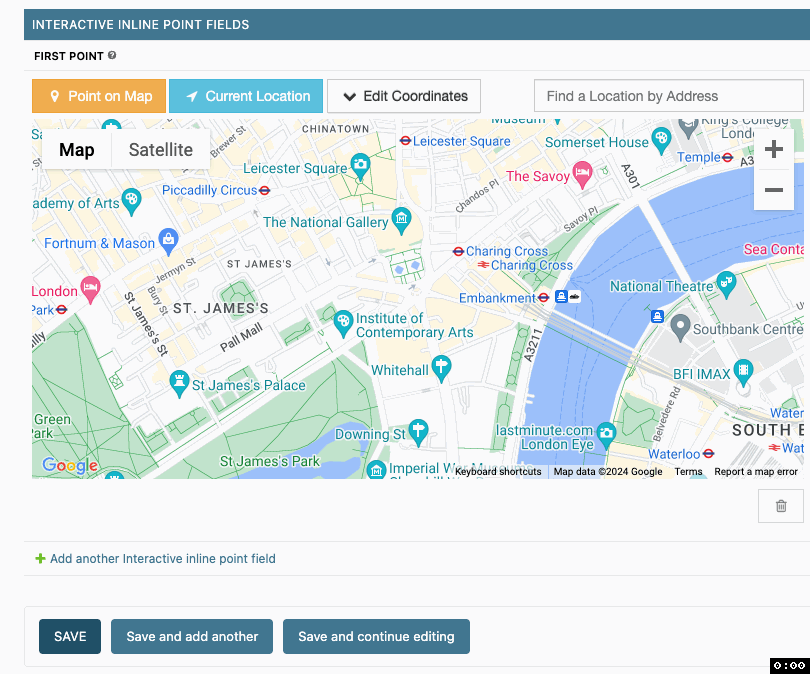Click the Southbank Centre grey pin marker
The height and width of the screenshot is (674, 810).
pos(680,327)
